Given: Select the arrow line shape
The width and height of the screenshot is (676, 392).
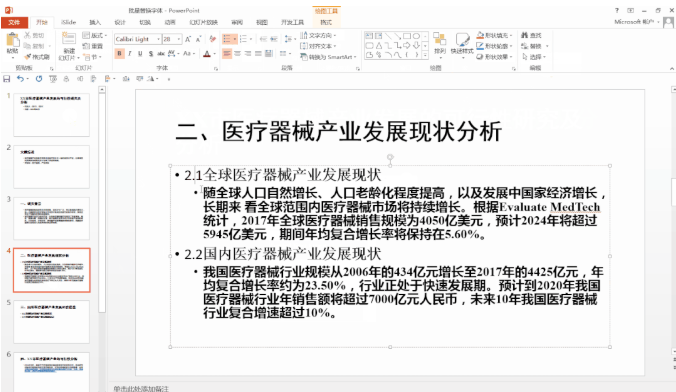Looking at the screenshot, I should click(x=397, y=36).
